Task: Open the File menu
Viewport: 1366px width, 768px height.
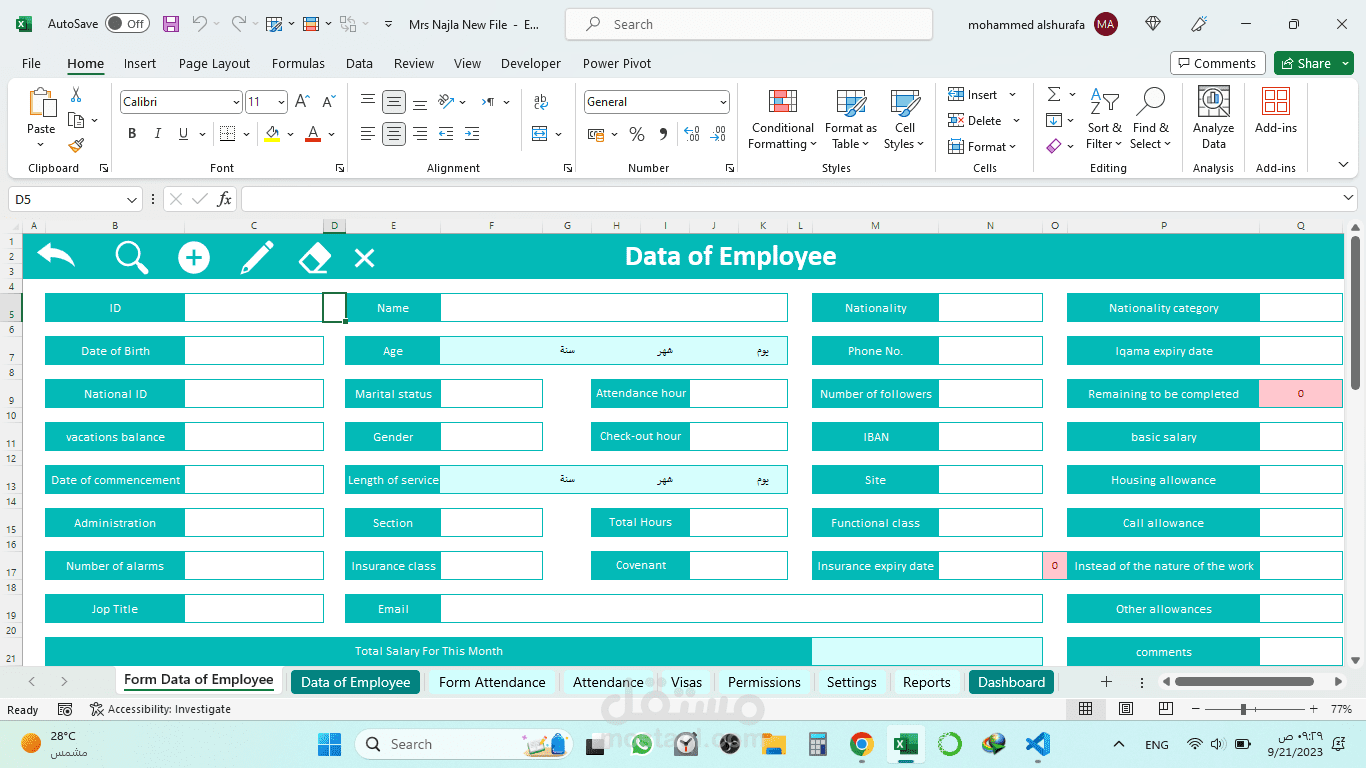Action: (x=31, y=63)
